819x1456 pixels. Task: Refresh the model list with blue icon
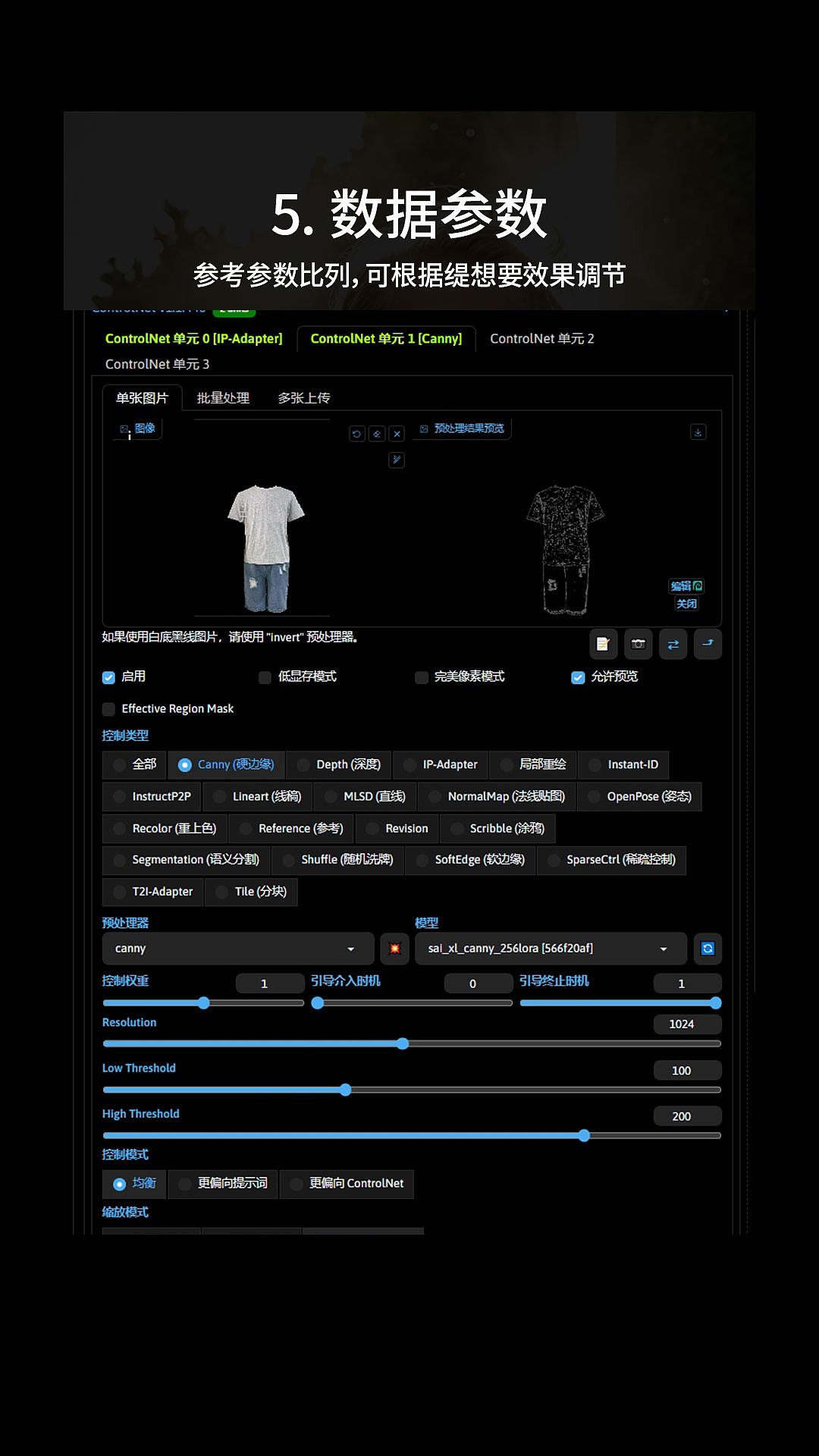click(708, 949)
